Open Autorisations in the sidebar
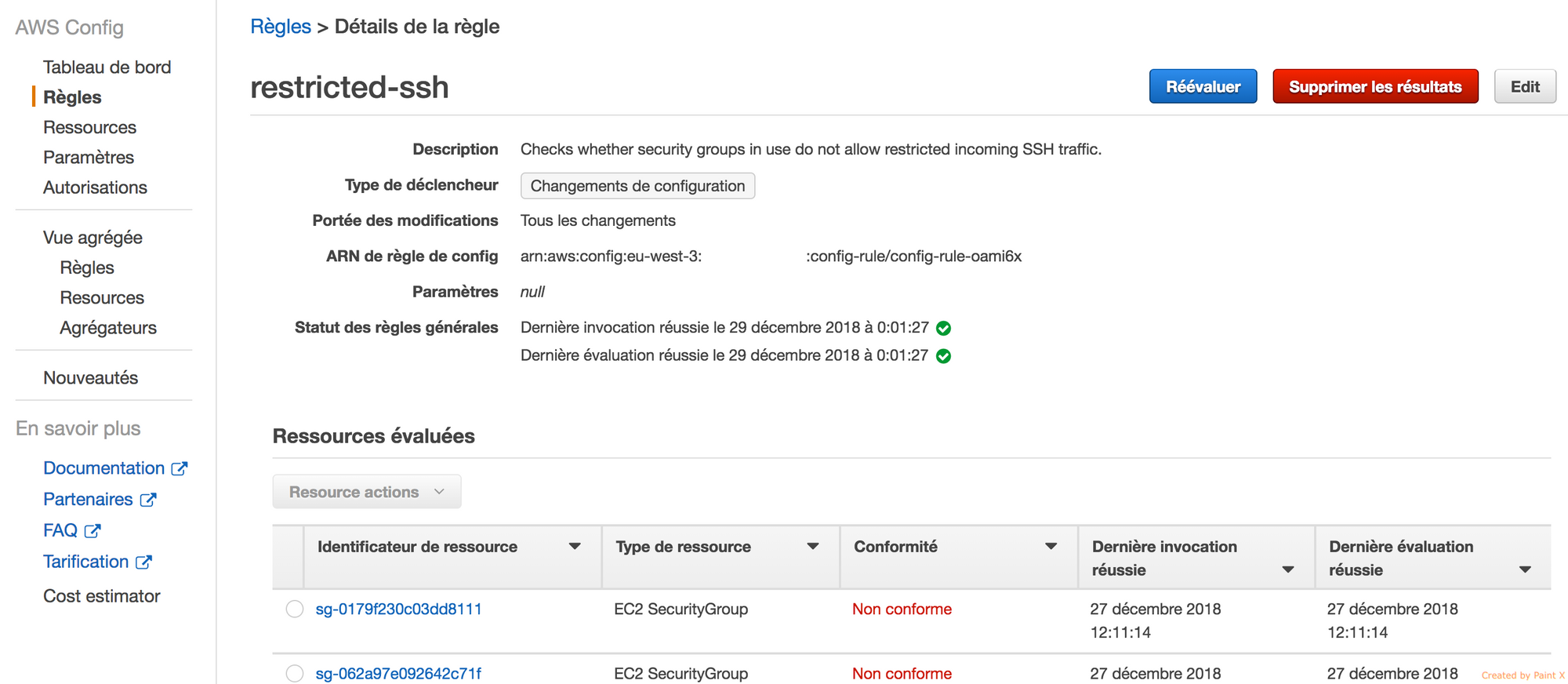This screenshot has width=1568, height=684. point(95,187)
